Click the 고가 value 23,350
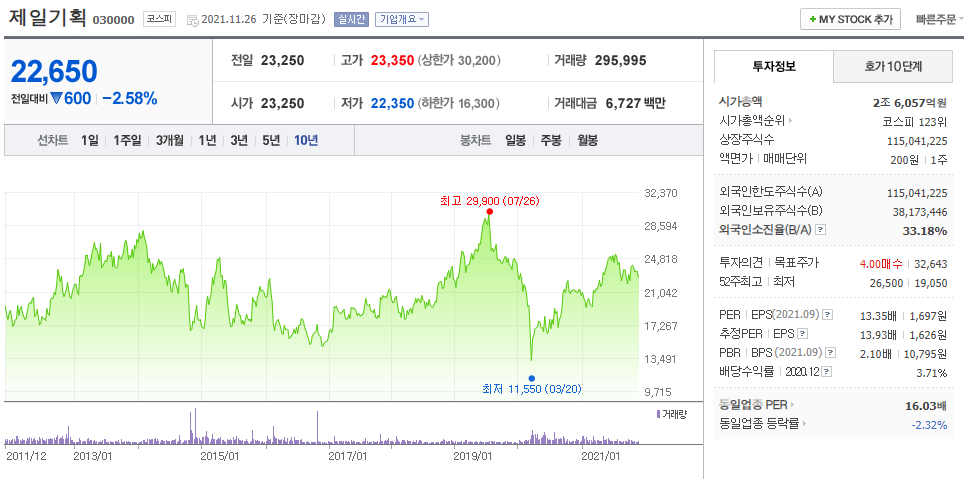Viewport: 969px width, 482px height. (392, 61)
